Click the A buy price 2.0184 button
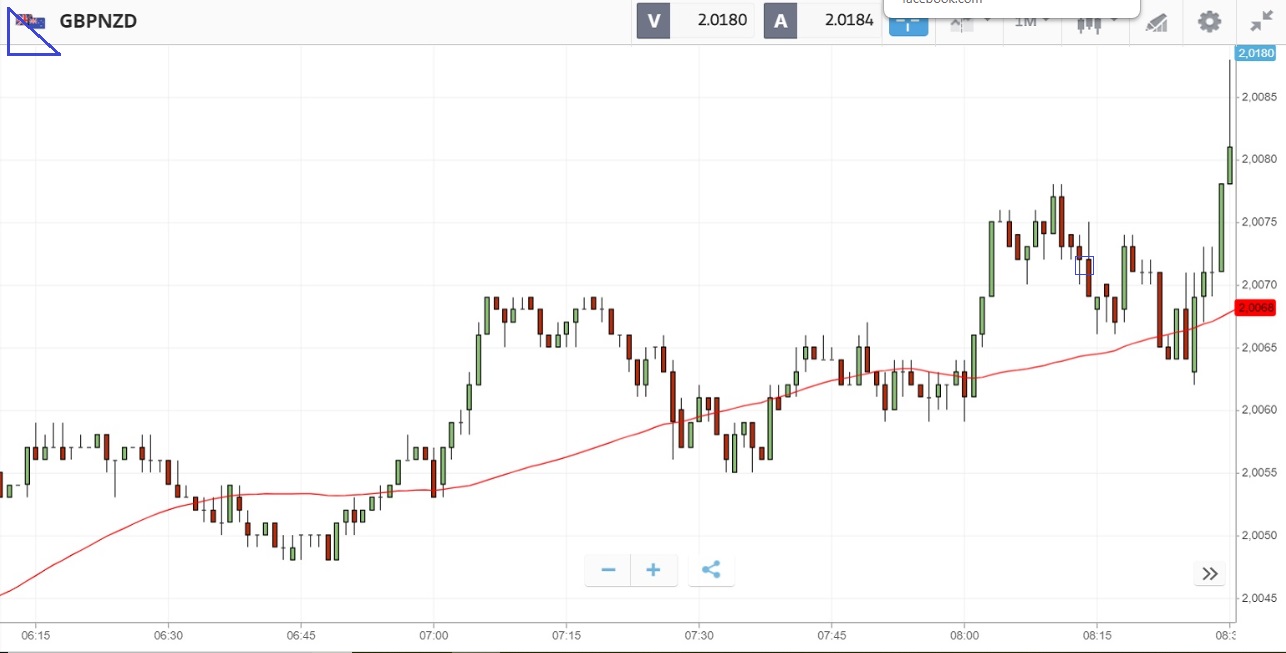Screen dimensions: 1286x653 coord(821,20)
